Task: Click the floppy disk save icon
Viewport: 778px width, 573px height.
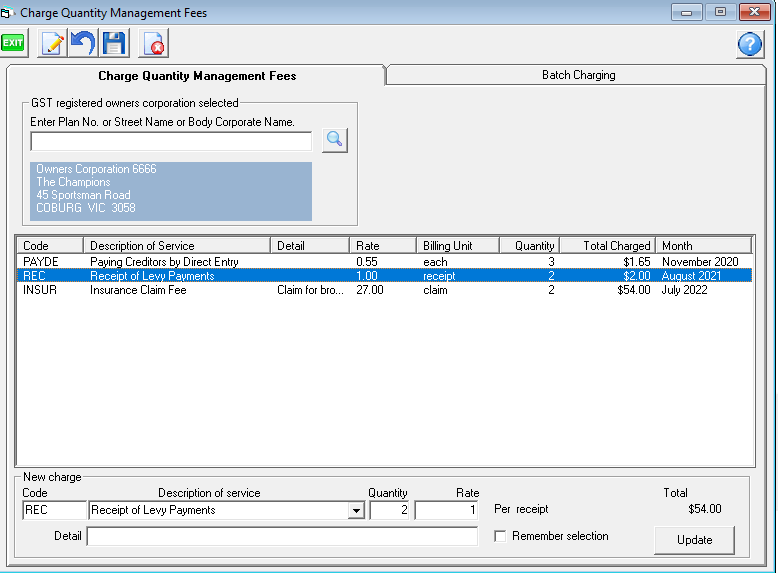Action: click(x=114, y=43)
